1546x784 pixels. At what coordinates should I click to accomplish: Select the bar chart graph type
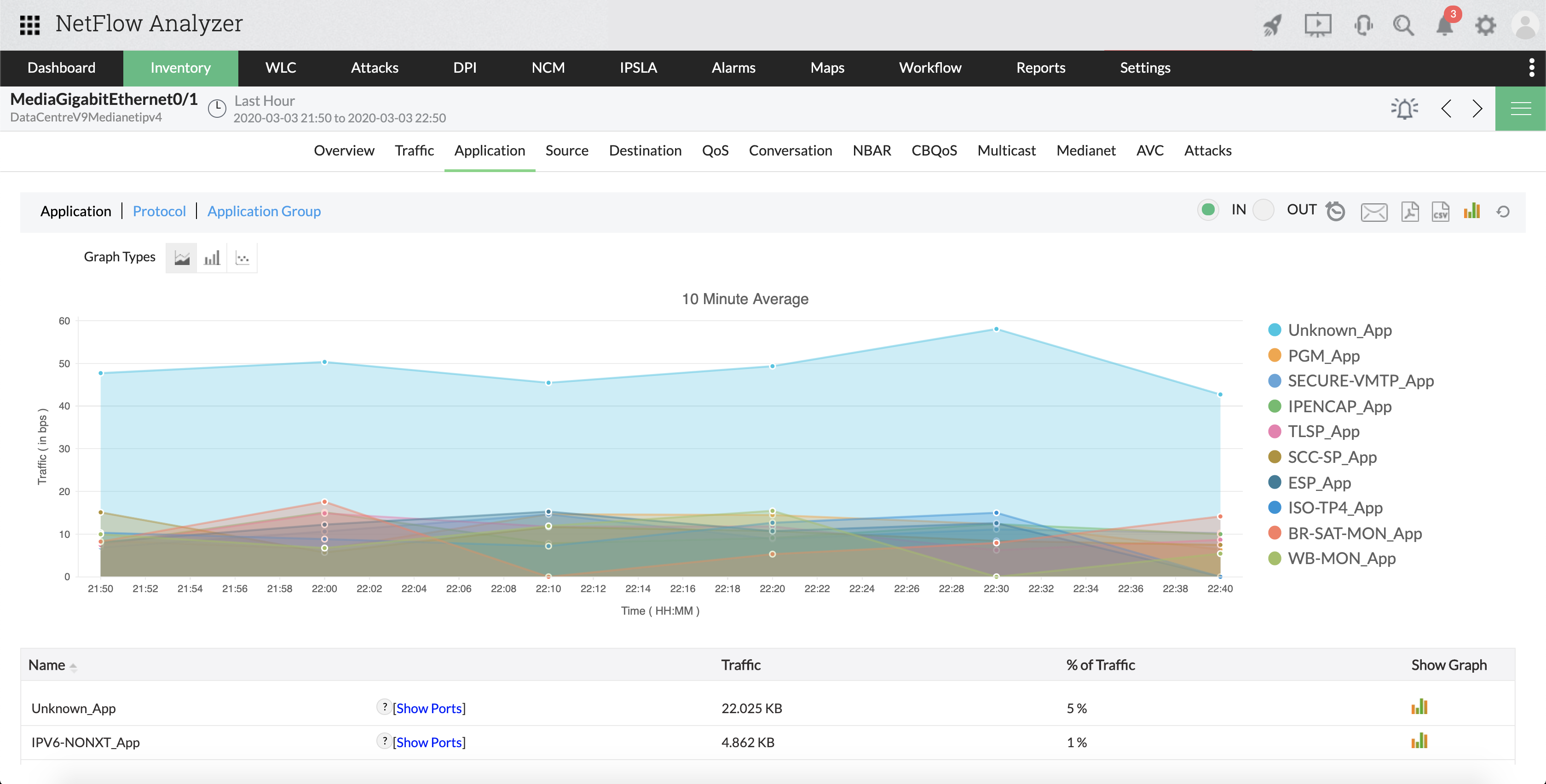coord(212,258)
